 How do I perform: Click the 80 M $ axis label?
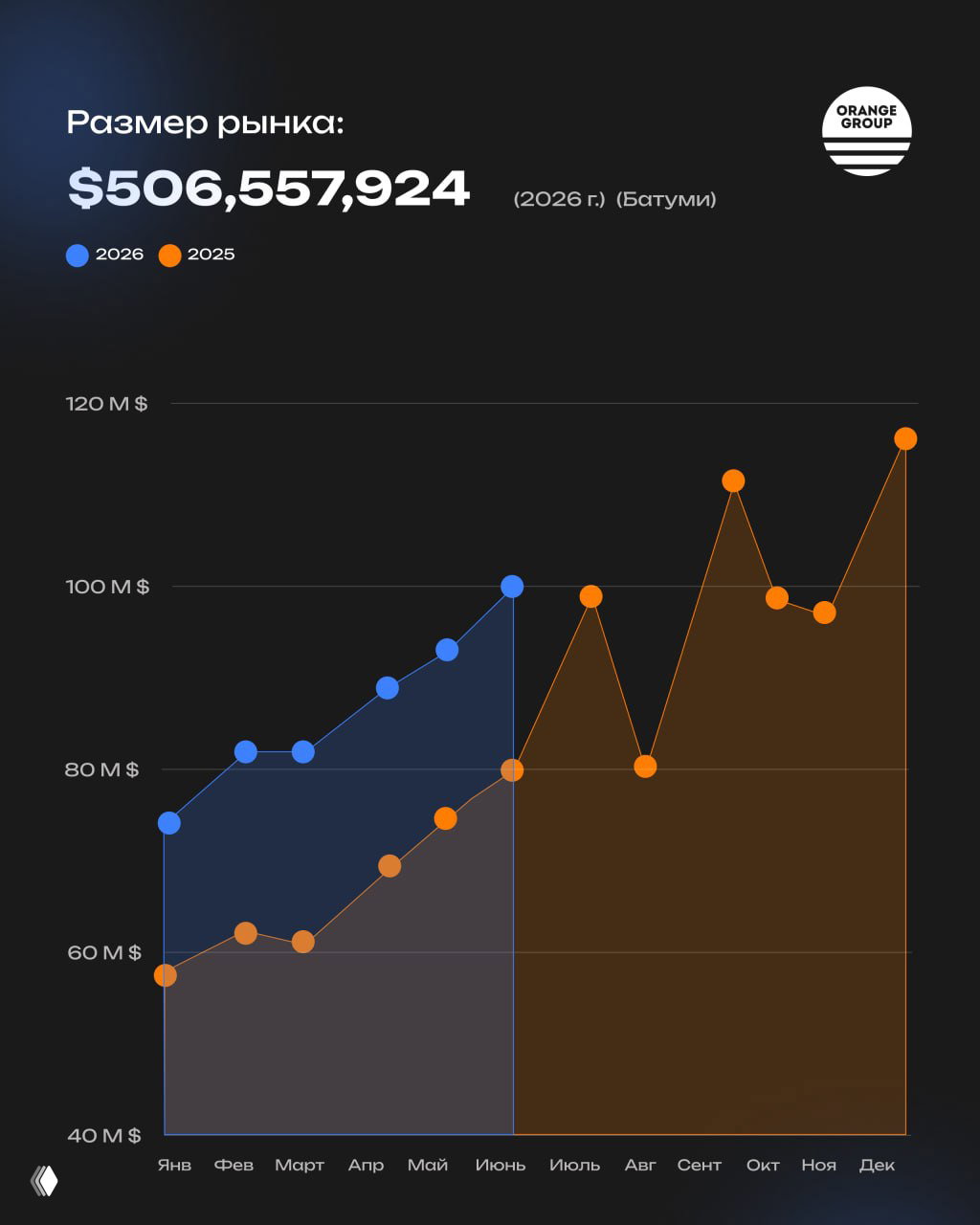point(102,769)
